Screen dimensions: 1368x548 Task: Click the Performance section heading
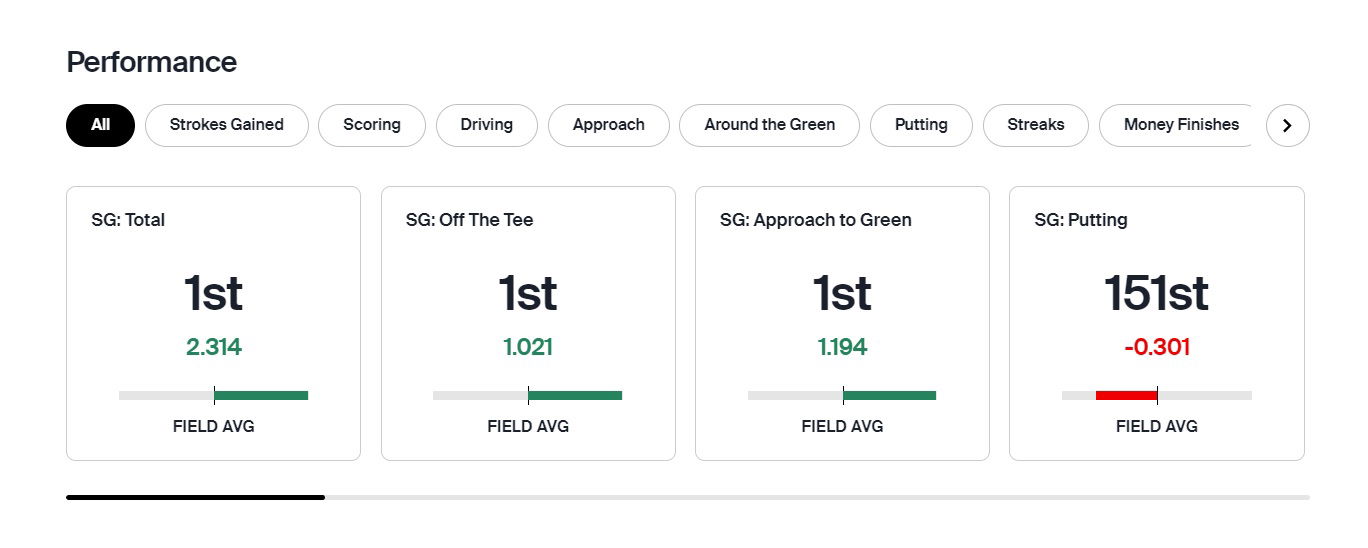(151, 62)
